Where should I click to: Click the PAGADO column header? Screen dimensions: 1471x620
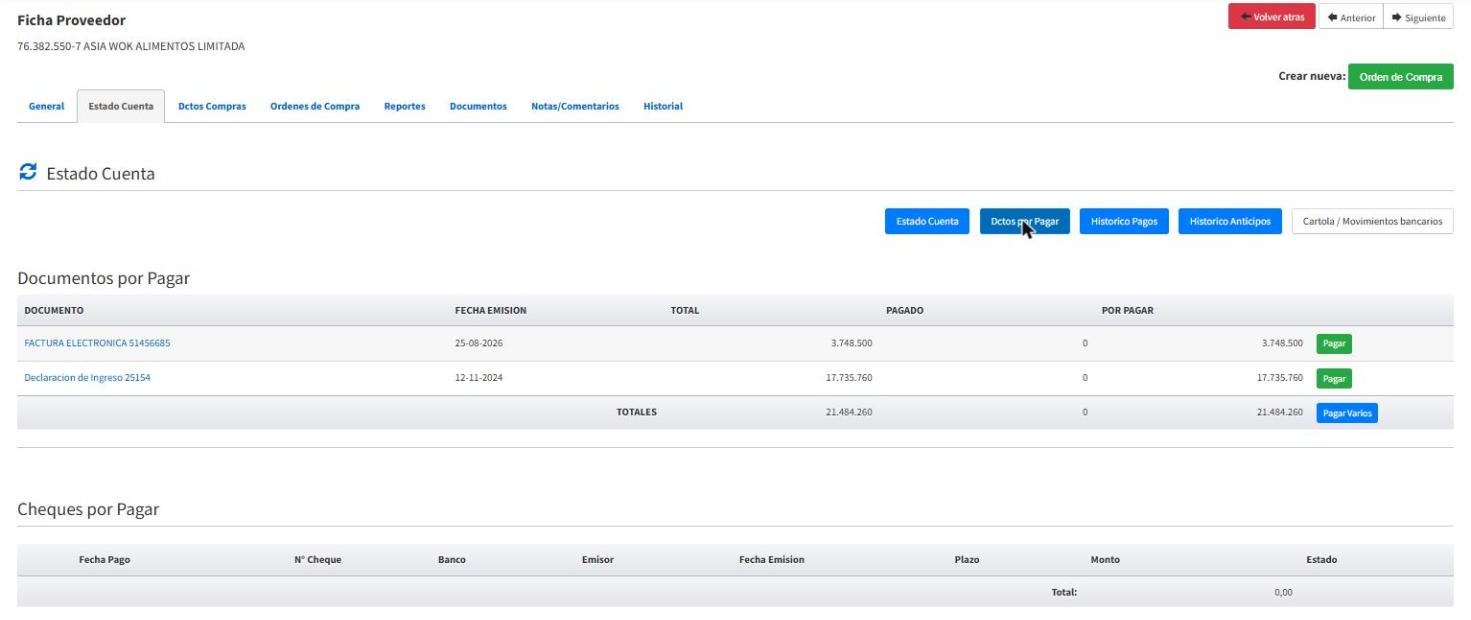[904, 310]
